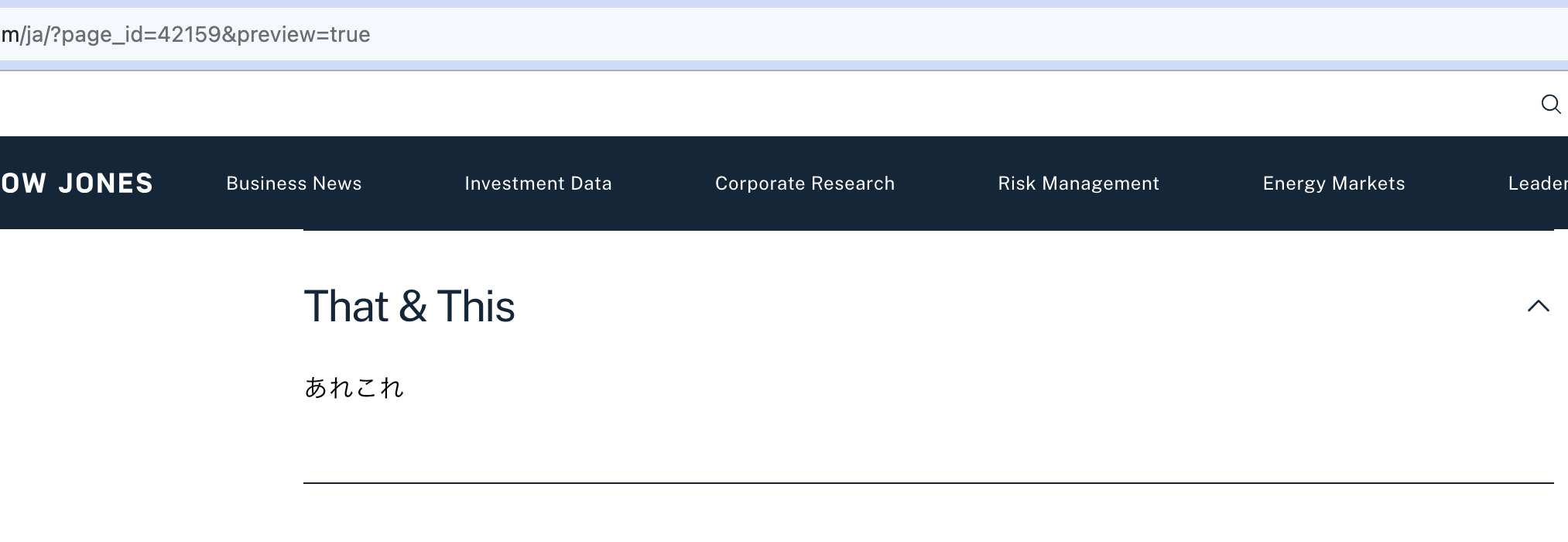Focus the browser address bar

click(774, 35)
